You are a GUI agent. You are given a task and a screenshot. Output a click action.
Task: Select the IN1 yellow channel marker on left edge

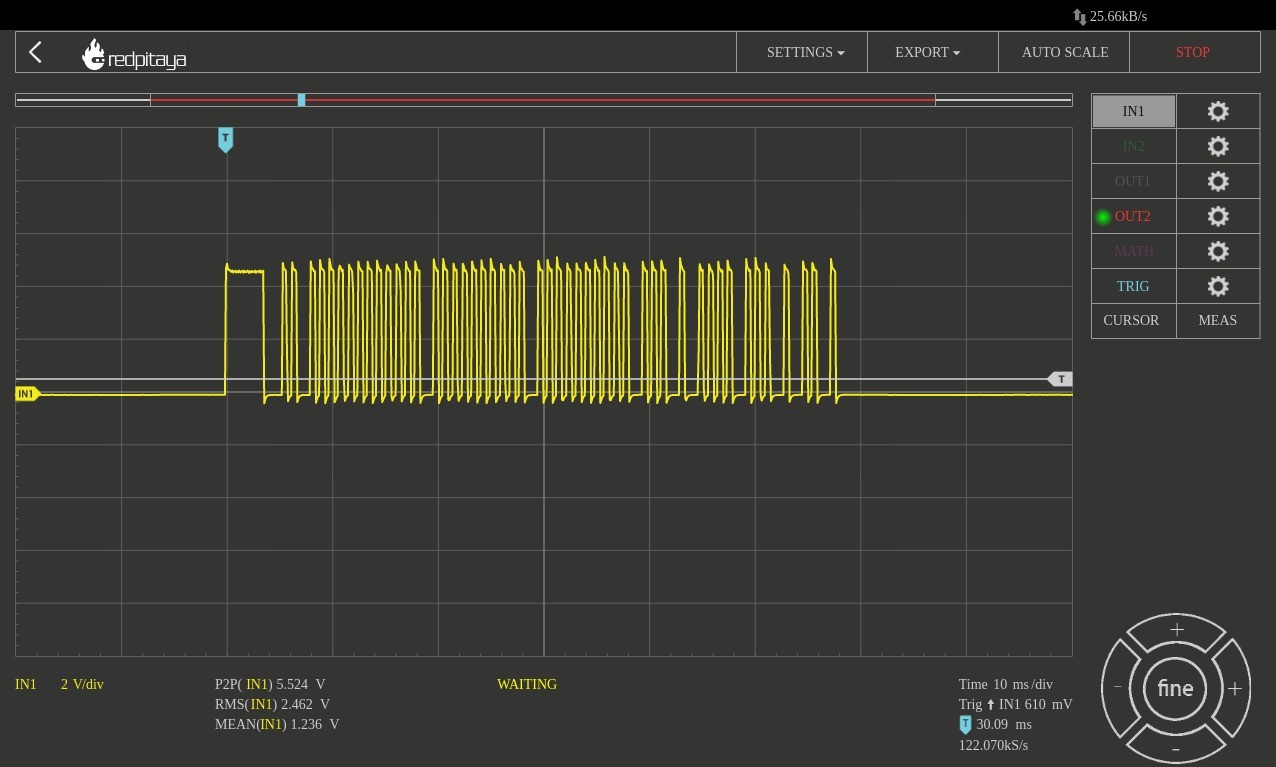pyautogui.click(x=27, y=394)
